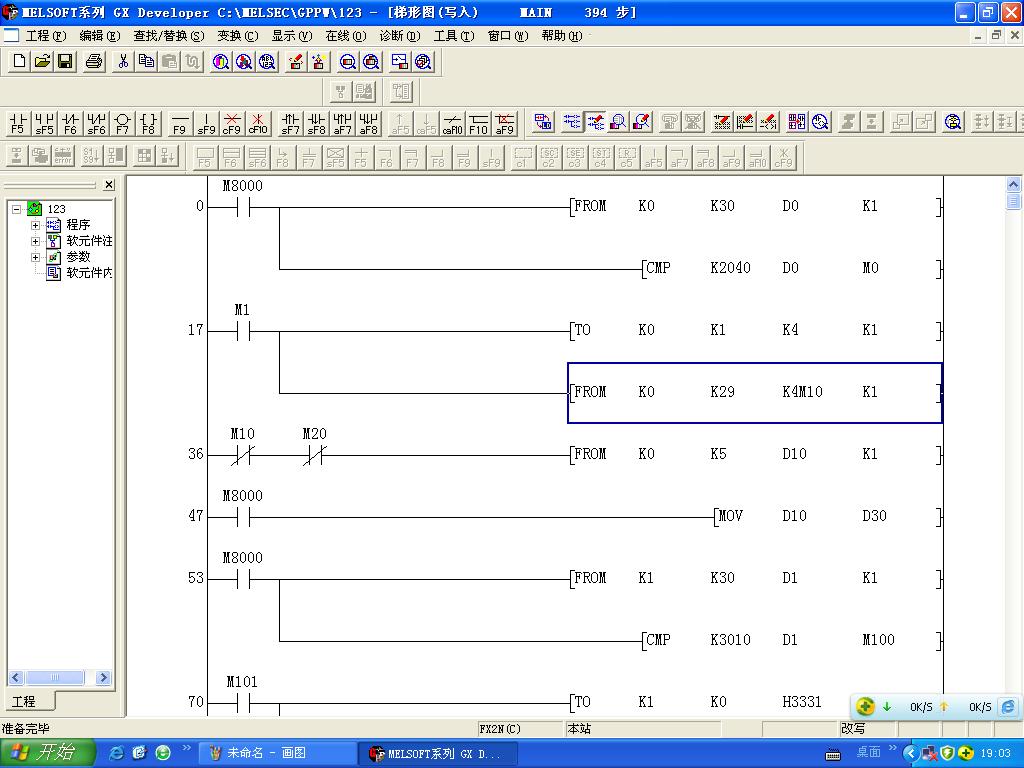Viewport: 1024px width, 768px height.
Task: Open the new project icon
Action: pyautogui.click(x=19, y=62)
